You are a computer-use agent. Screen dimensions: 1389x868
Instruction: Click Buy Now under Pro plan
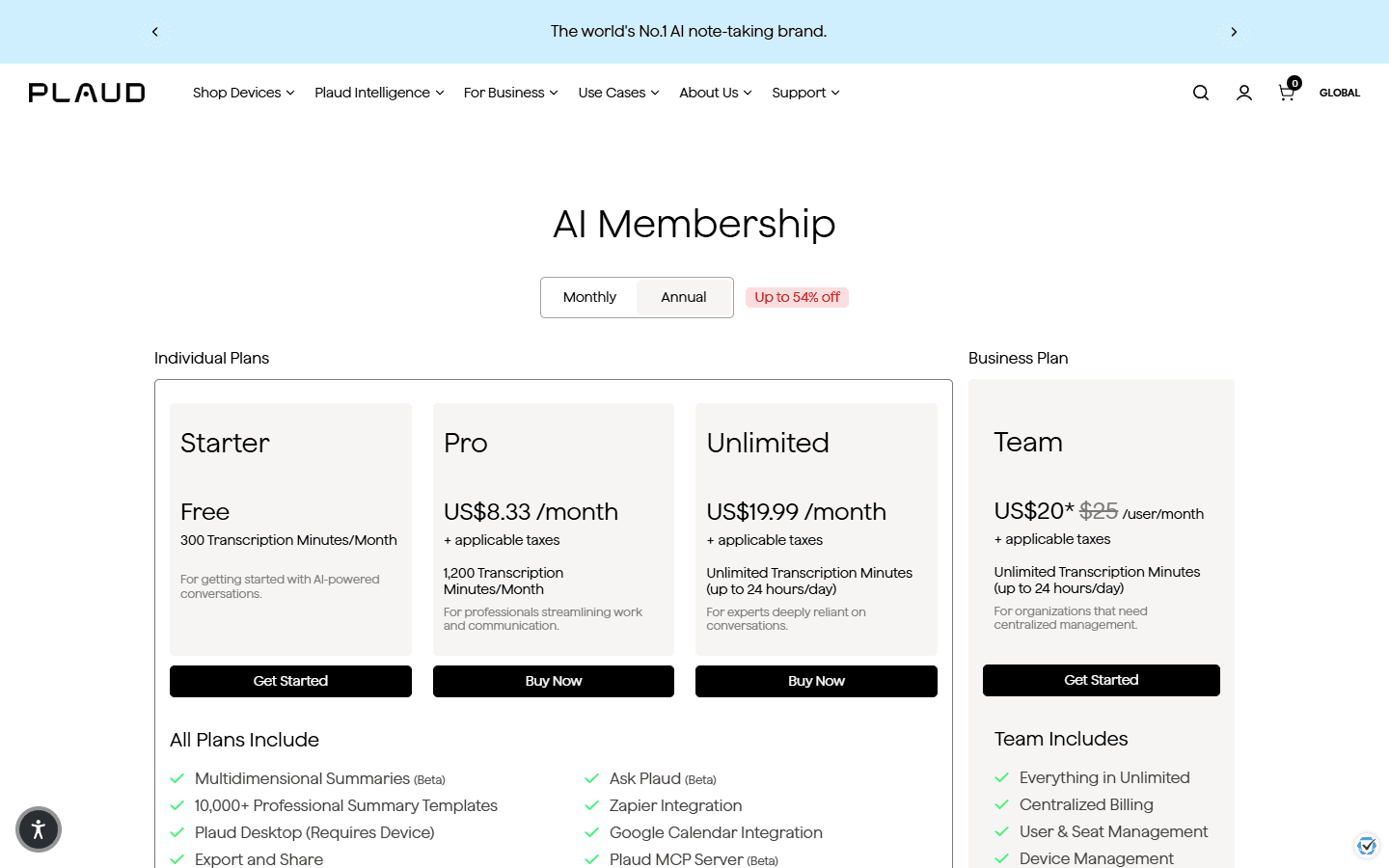click(554, 681)
